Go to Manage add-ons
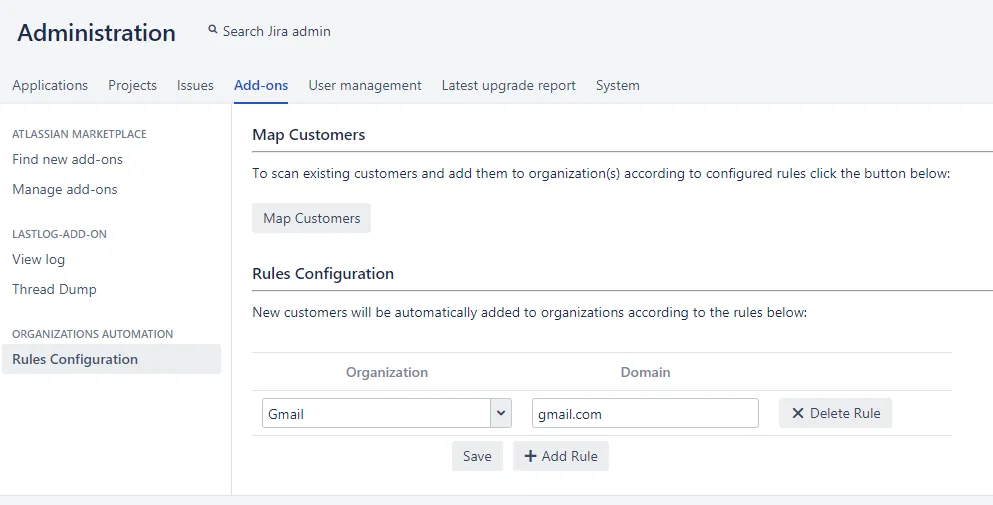Viewport: 993px width, 505px height. click(x=65, y=189)
